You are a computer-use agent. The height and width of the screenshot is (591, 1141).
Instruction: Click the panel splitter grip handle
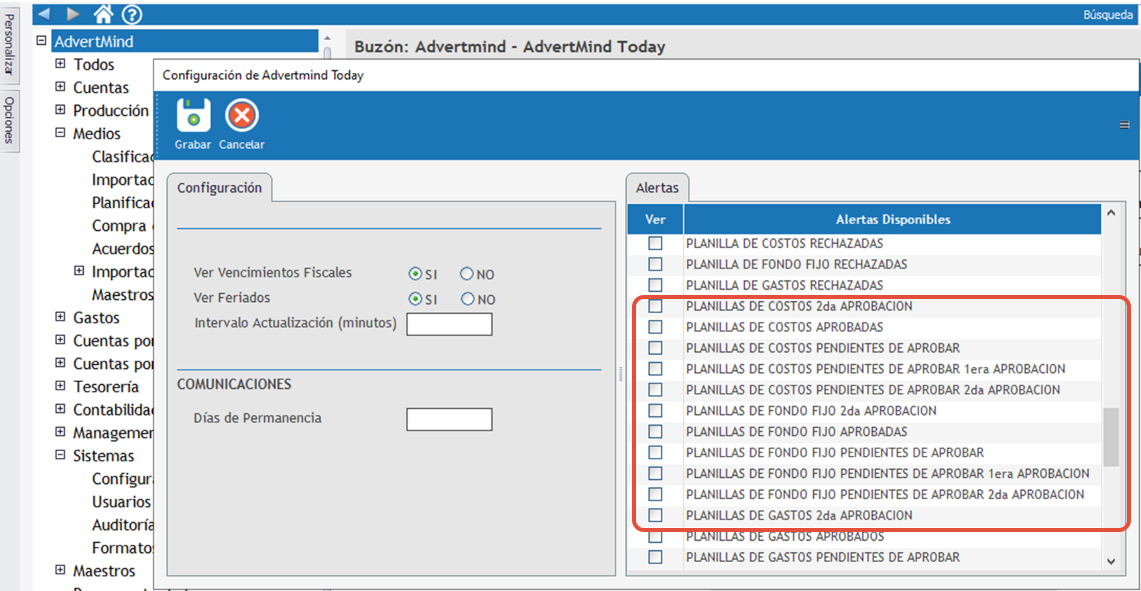620,373
